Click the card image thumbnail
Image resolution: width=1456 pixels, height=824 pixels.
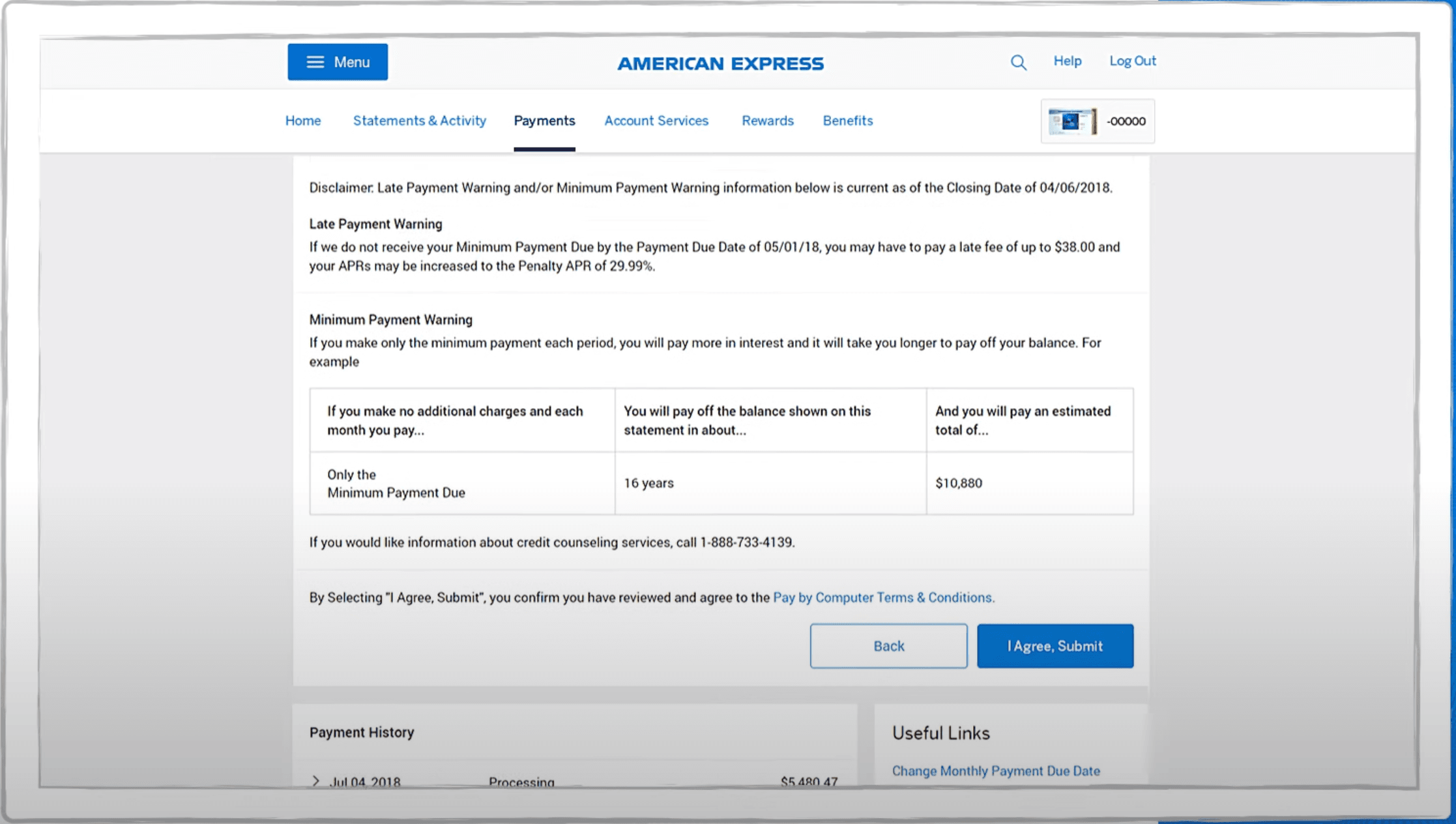(1071, 121)
